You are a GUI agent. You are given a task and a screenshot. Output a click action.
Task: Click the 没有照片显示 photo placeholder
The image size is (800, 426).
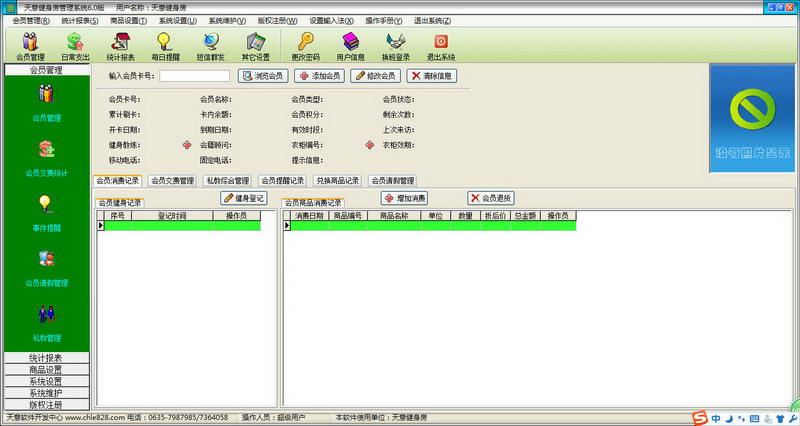coord(752,118)
